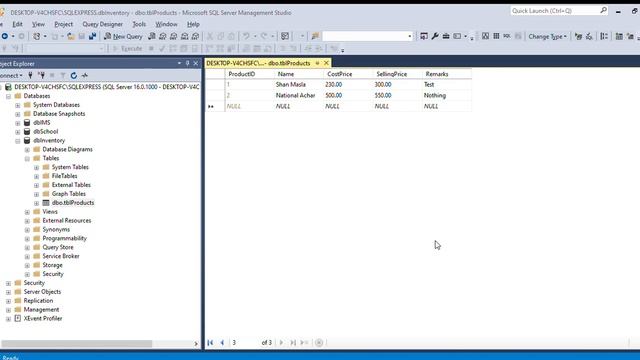
Task: Click the 'National Achar' name cell
Action: point(299,96)
